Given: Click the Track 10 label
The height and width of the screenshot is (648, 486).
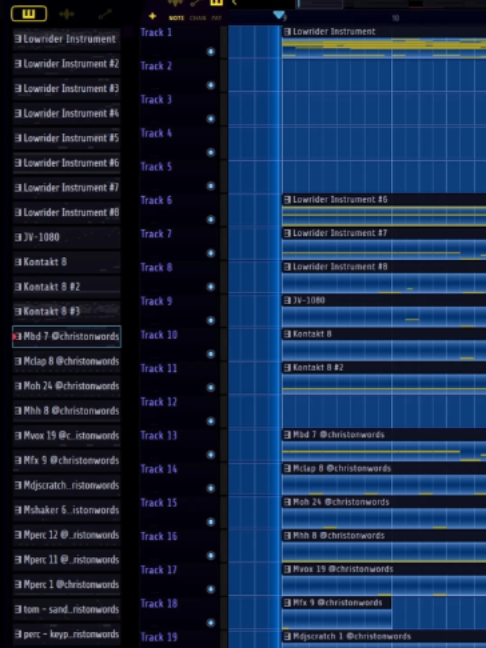Looking at the screenshot, I should pos(159,335).
